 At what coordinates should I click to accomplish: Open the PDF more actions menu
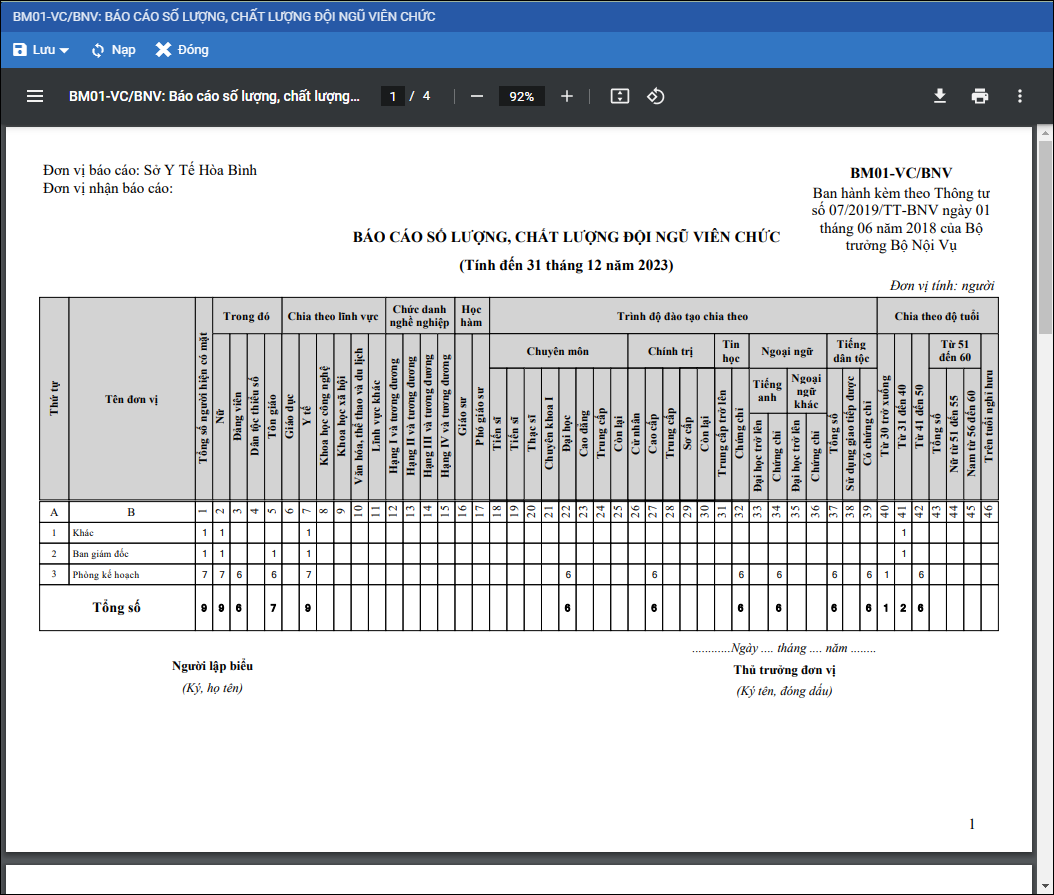tap(1020, 96)
